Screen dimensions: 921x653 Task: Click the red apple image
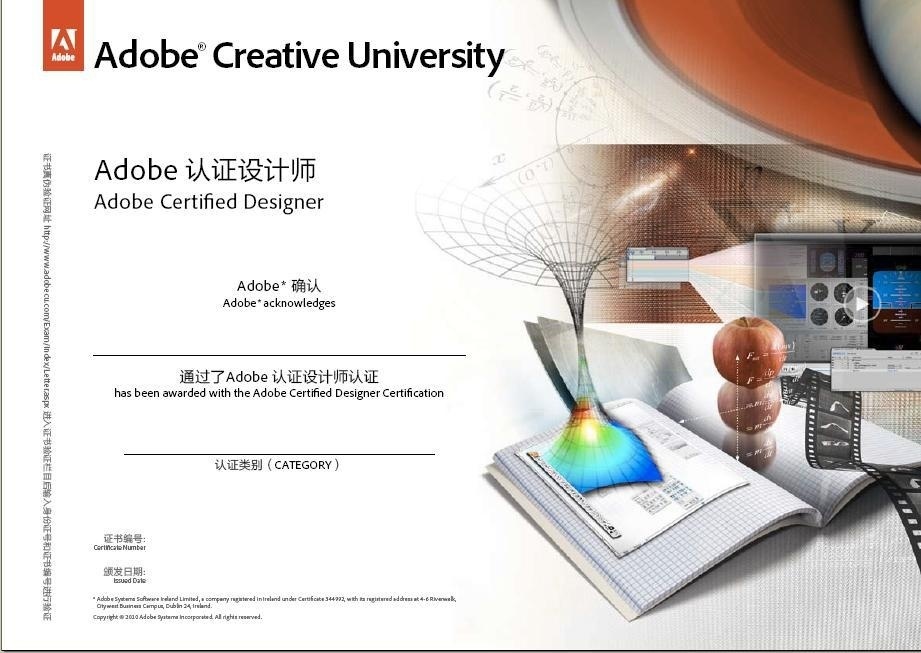[749, 351]
